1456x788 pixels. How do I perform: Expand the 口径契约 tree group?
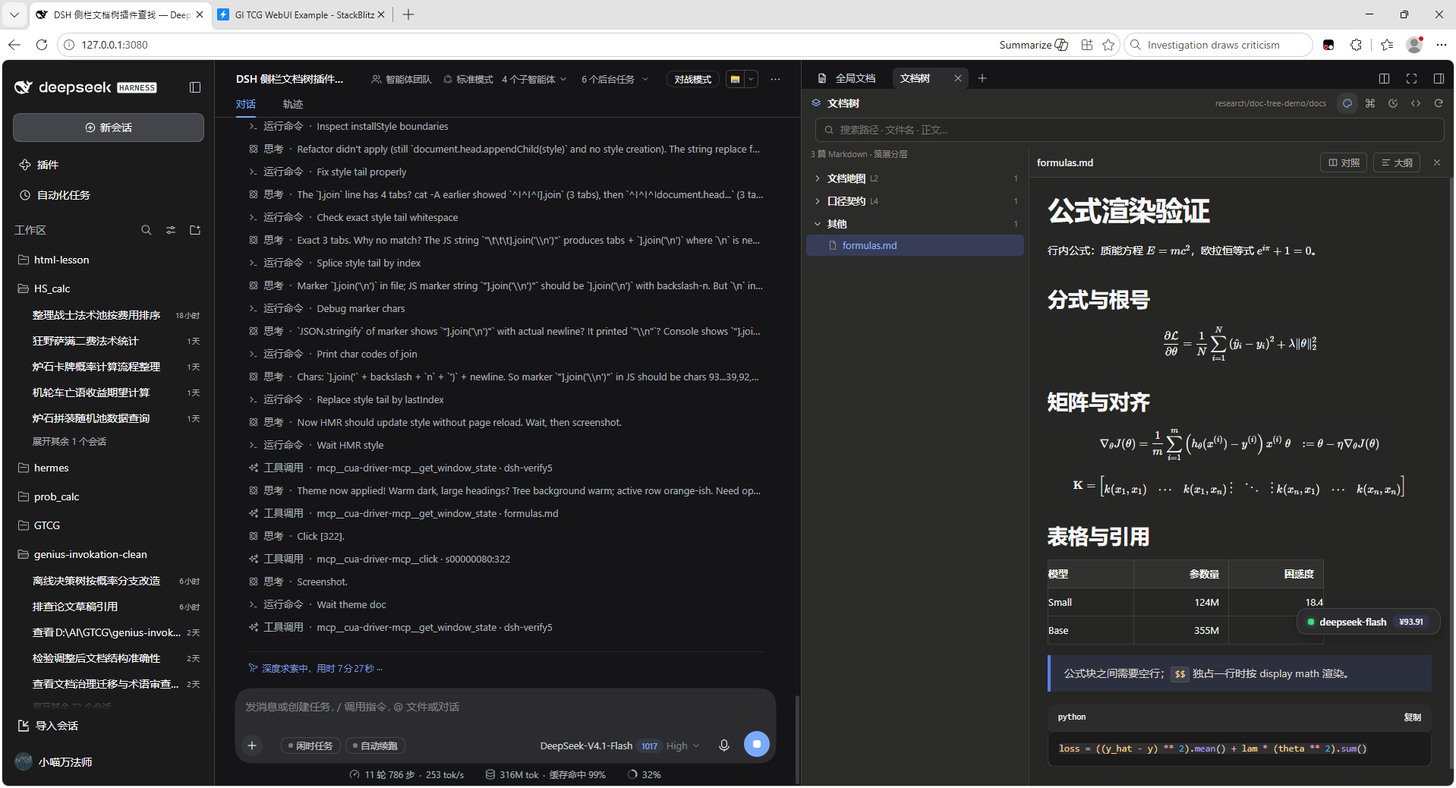pyautogui.click(x=915, y=201)
